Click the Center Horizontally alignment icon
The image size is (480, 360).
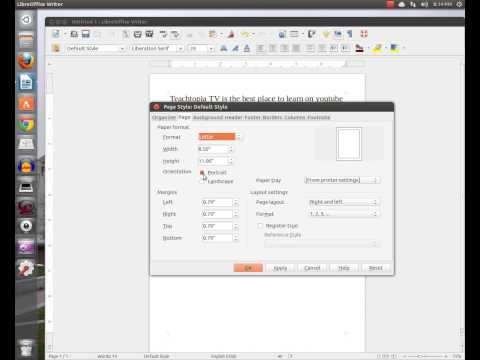coord(273,48)
